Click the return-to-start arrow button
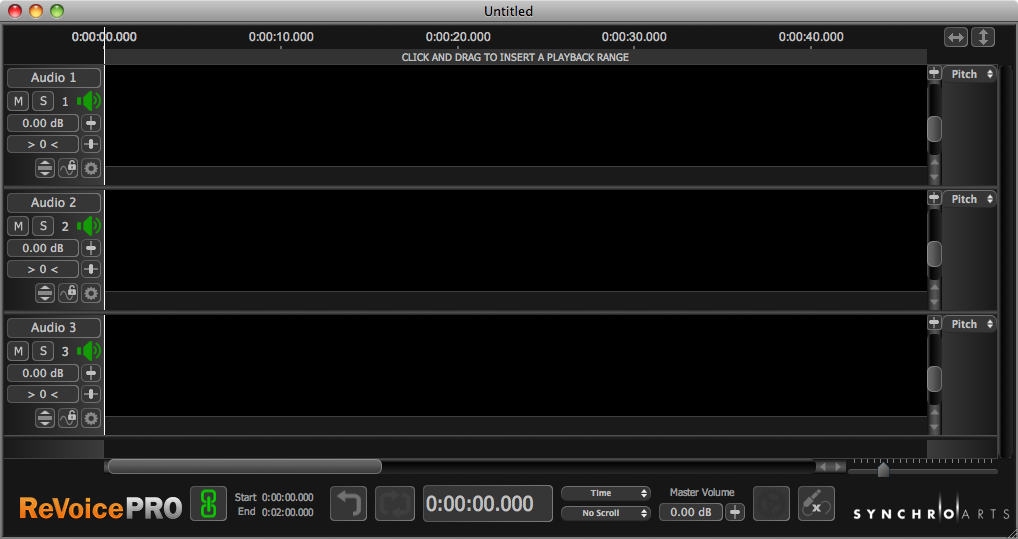 pos(349,503)
